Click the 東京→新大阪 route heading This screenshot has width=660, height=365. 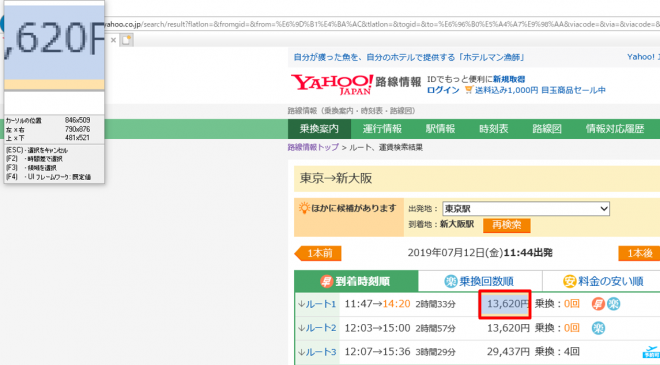[336, 179]
